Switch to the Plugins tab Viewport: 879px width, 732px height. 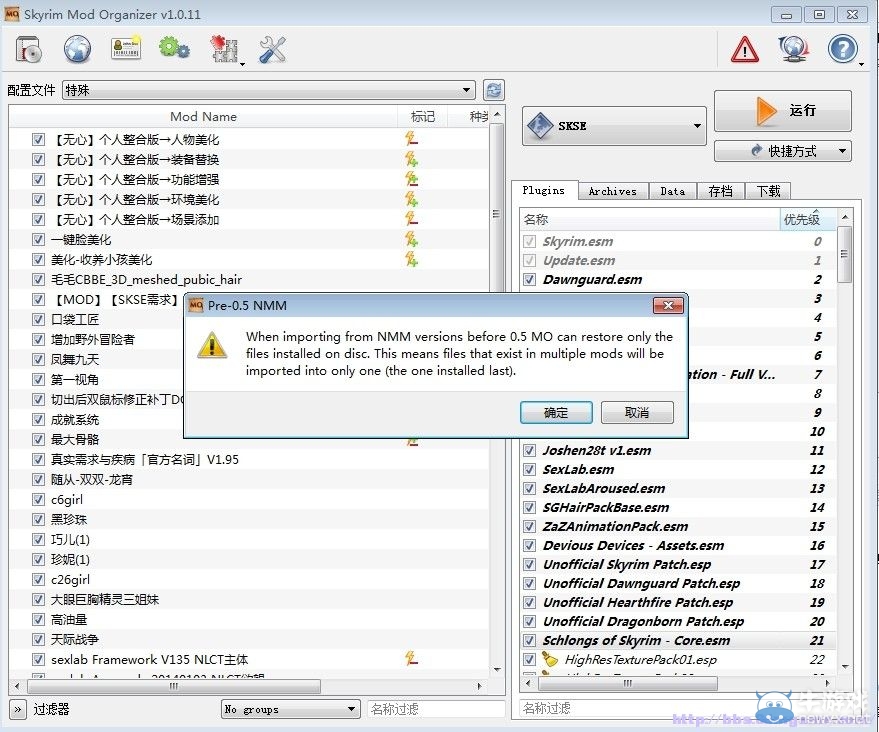(x=543, y=190)
